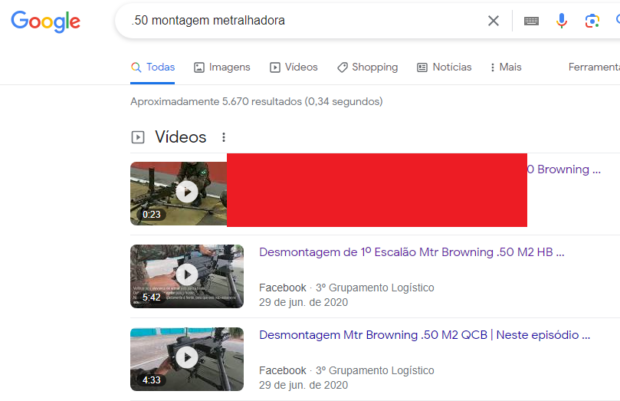
Task: Play the 4:33 video thumbnail
Action: pos(187,359)
